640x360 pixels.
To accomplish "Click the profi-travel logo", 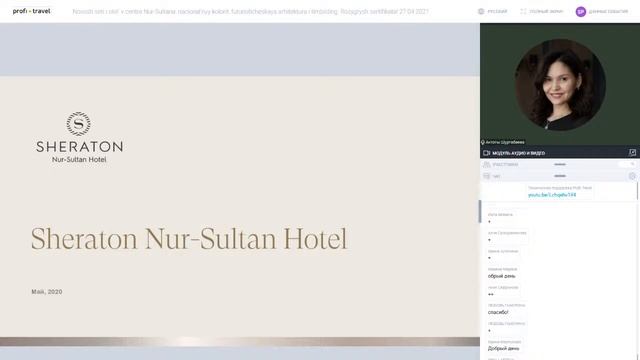I will coord(31,11).
